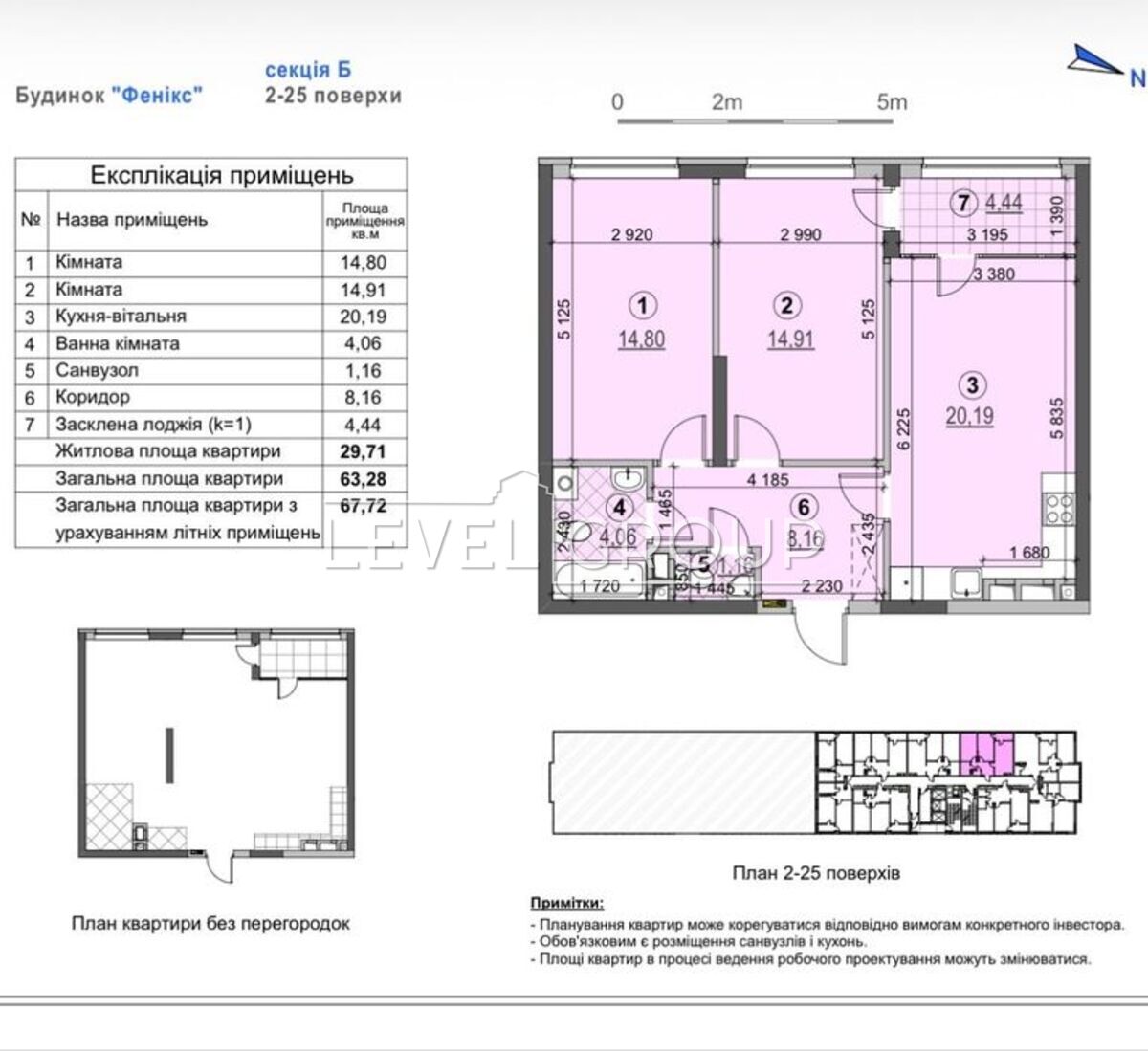The image size is (1148, 1051).
Task: Click the four-burner stove symbol in the kitchen
Action: point(1059,508)
